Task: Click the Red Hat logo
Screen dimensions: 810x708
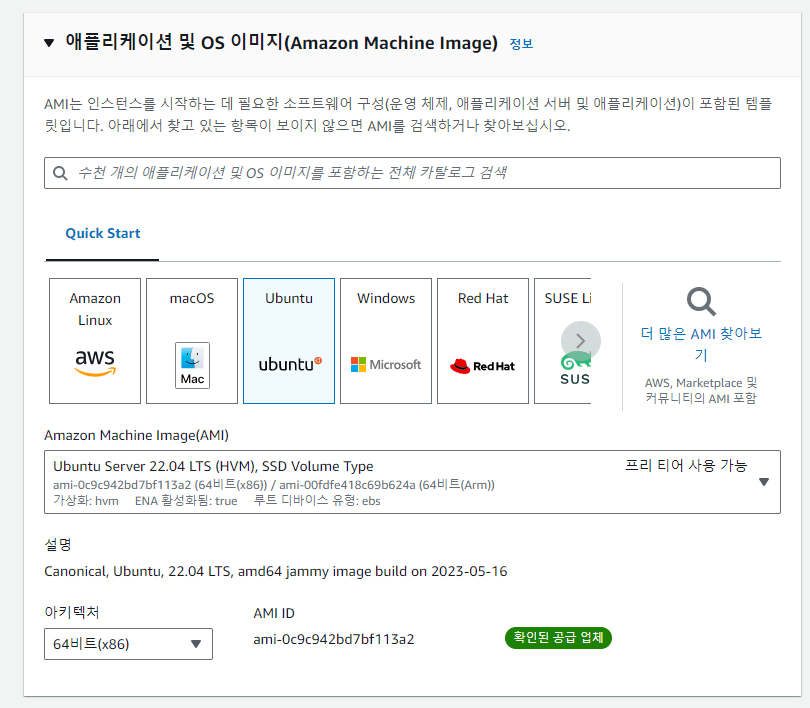Action: point(482,366)
